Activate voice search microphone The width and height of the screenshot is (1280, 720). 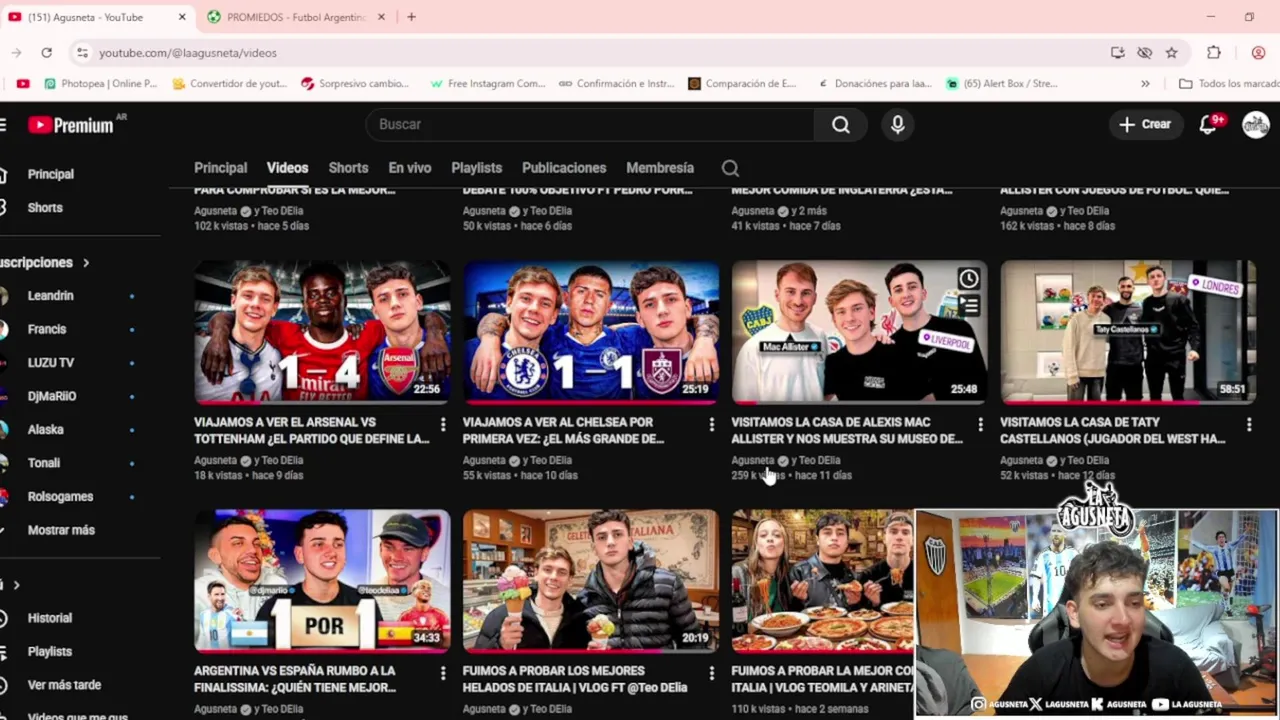(897, 124)
